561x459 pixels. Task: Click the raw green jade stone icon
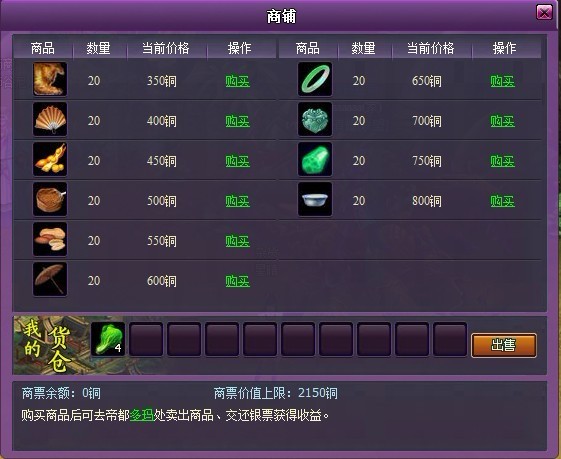coord(315,159)
